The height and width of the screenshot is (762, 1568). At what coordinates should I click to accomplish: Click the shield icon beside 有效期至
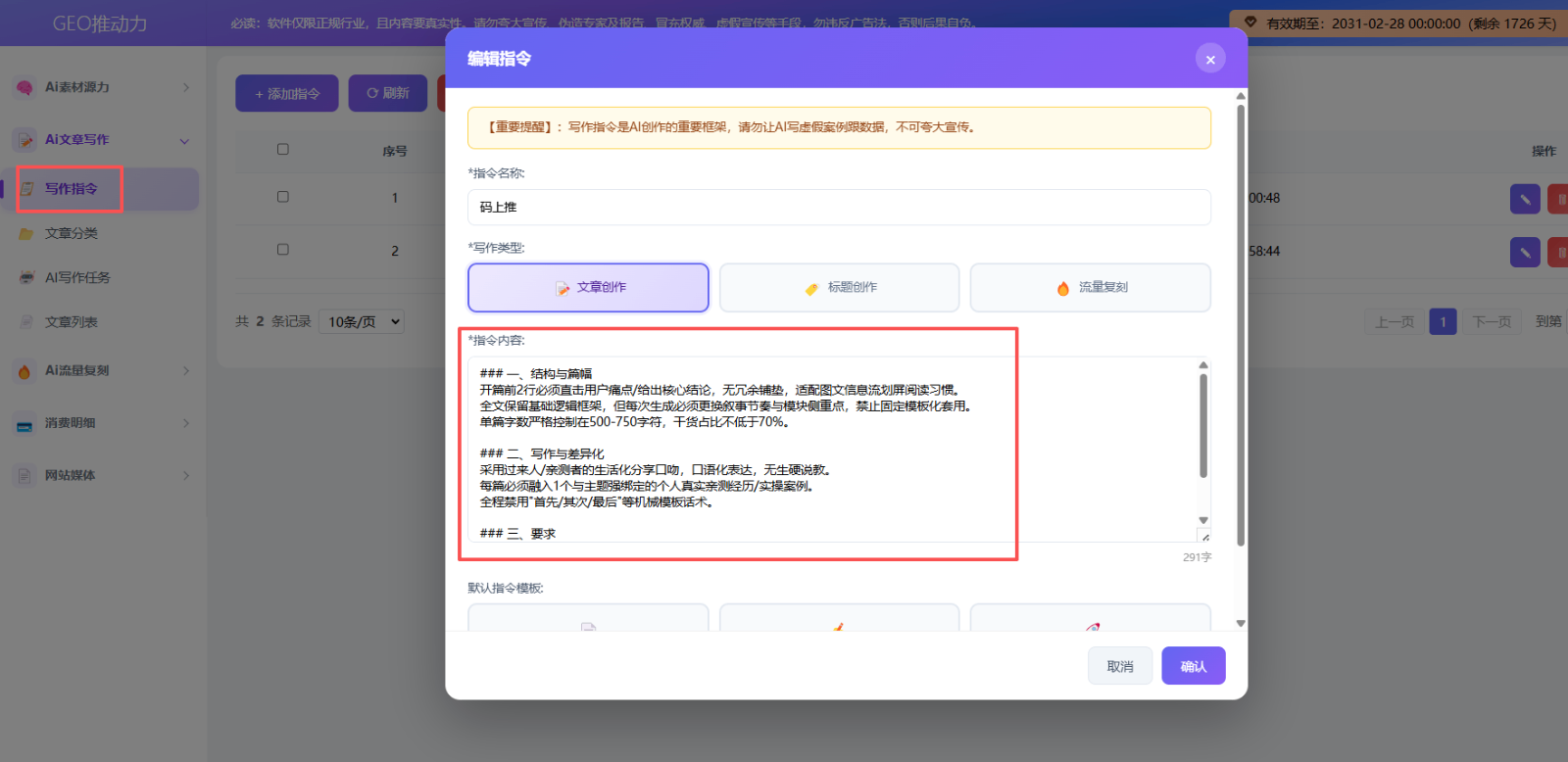pos(1250,23)
